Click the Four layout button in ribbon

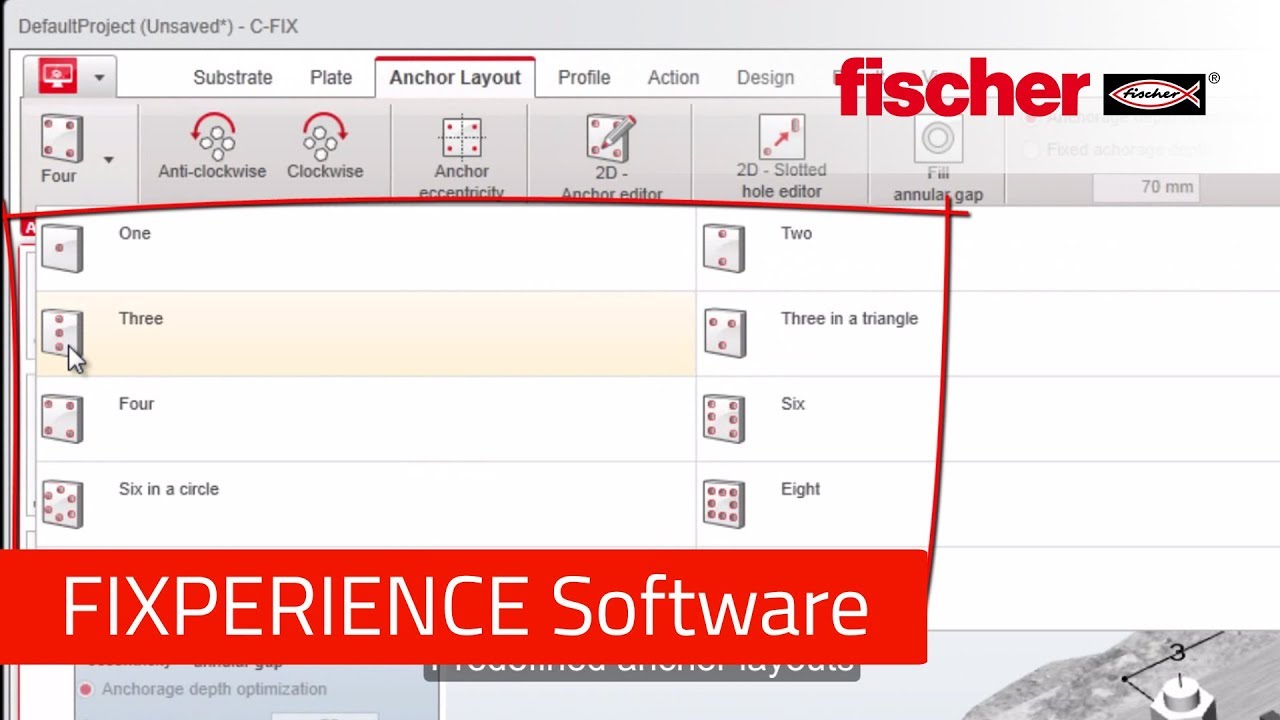click(60, 149)
